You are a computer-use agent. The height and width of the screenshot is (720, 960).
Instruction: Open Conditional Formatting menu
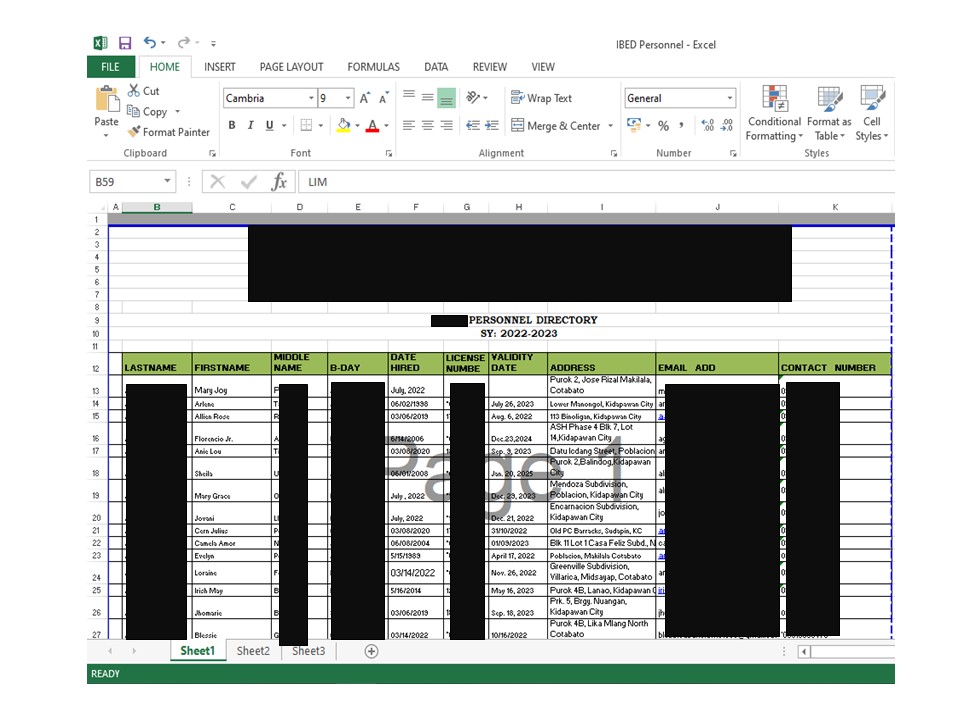tap(774, 114)
